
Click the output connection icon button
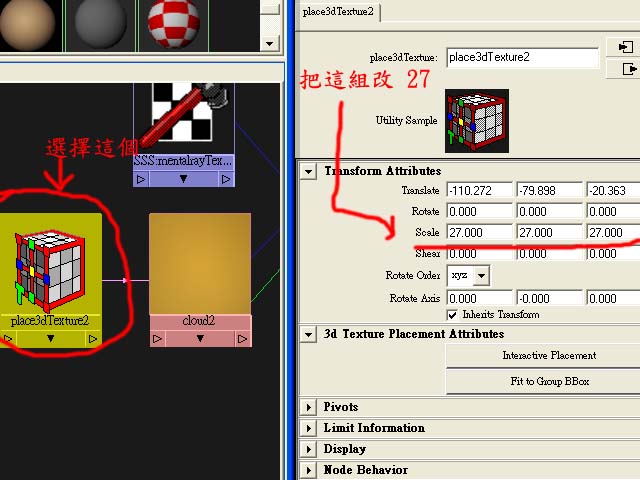[x=628, y=69]
